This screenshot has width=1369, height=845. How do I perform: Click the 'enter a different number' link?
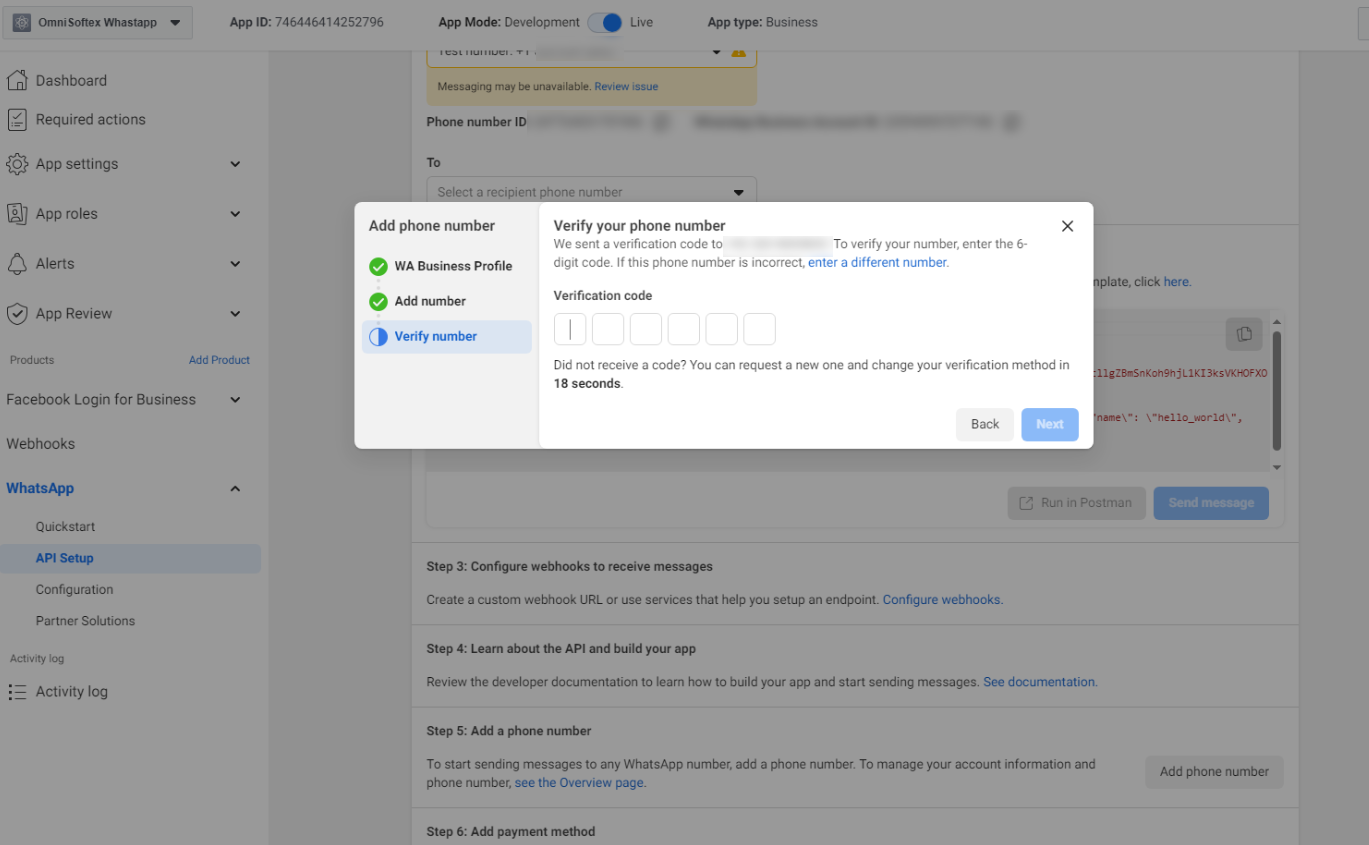click(x=877, y=263)
